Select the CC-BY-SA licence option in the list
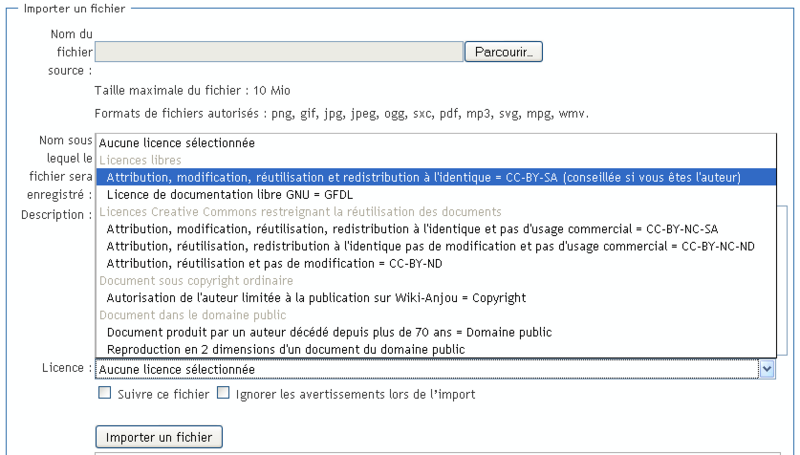The height and width of the screenshot is (455, 800). (x=423, y=177)
